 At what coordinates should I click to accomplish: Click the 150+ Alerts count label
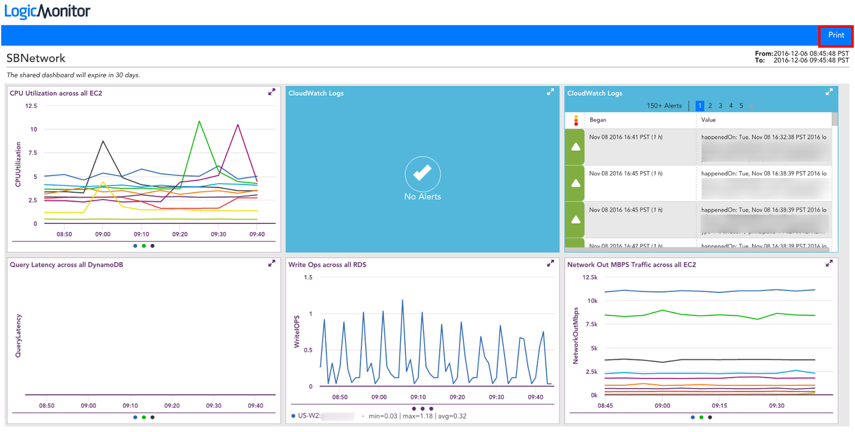pos(664,106)
